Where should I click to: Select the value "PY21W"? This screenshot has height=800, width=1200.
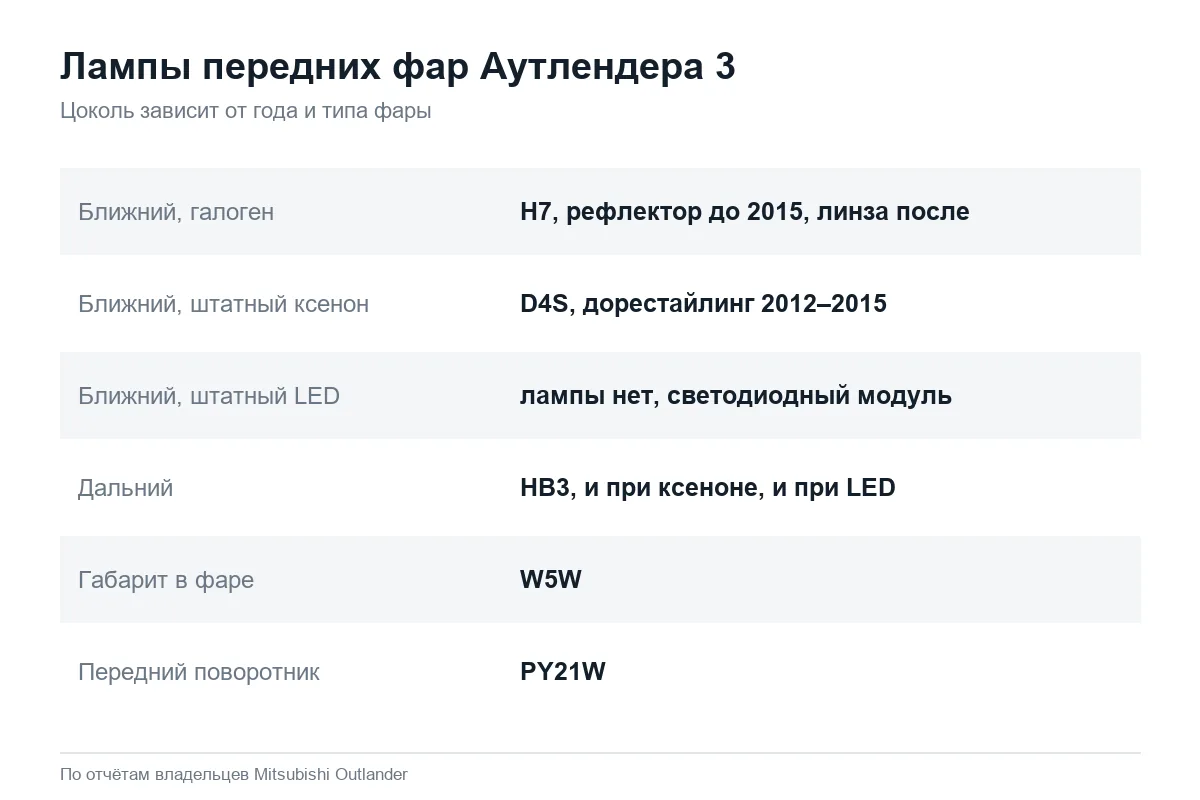[x=563, y=672]
